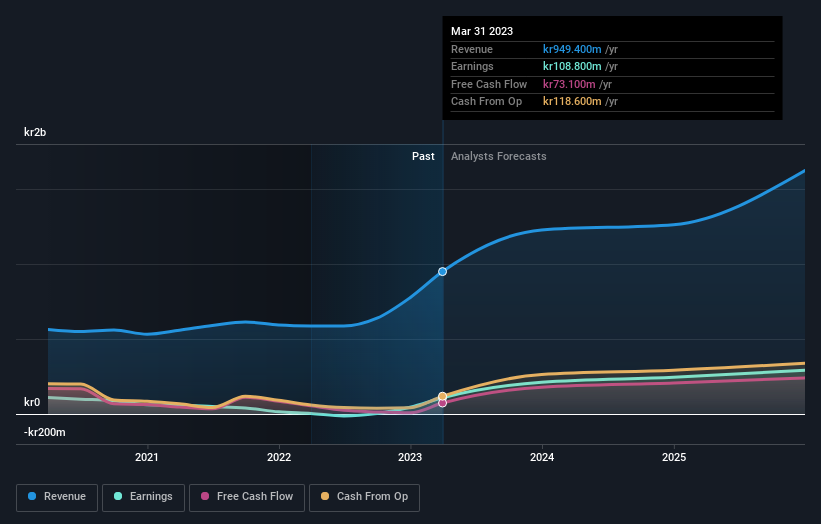Toggle the Cash From Op legend button
Screen dimensions: 821x524
[364, 497]
